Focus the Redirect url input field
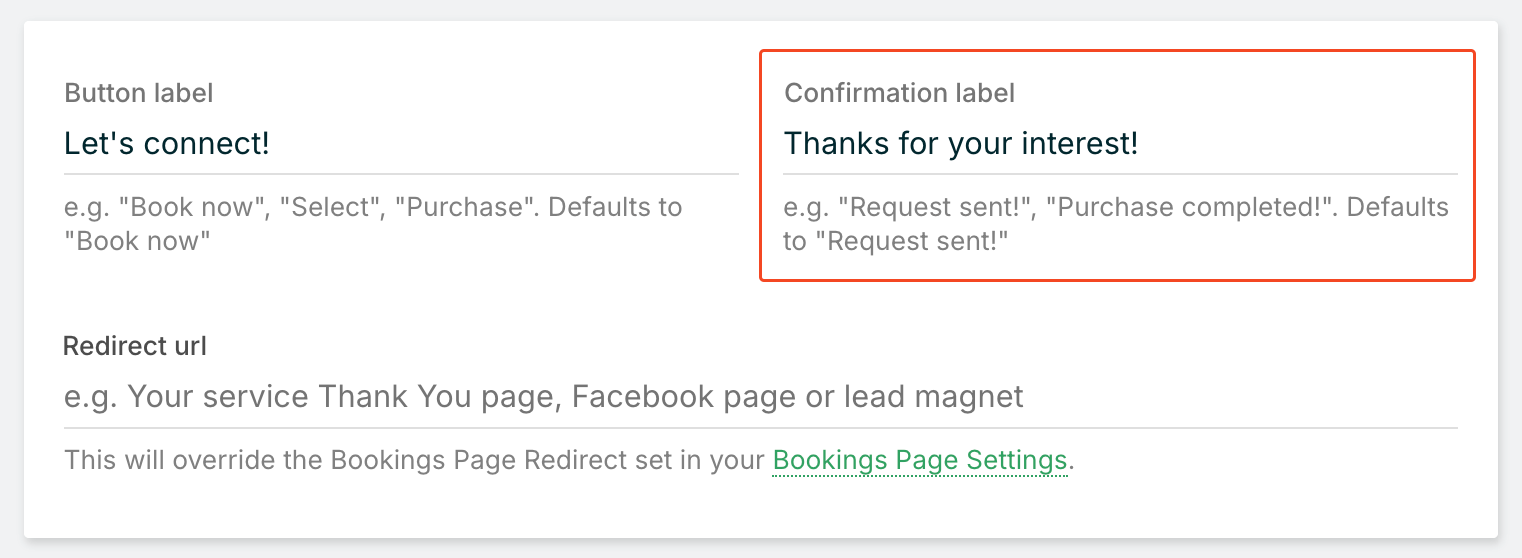Viewport: 1522px width, 558px height. pos(760,397)
